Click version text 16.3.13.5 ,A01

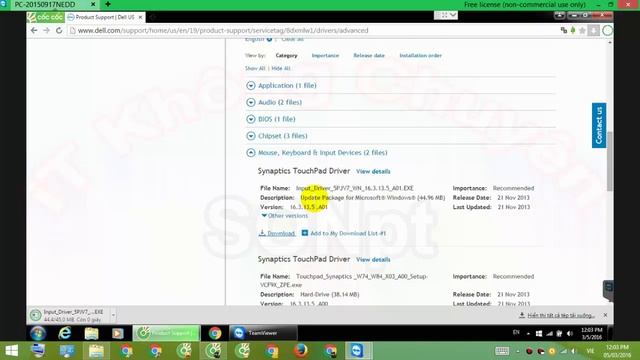click(309, 207)
